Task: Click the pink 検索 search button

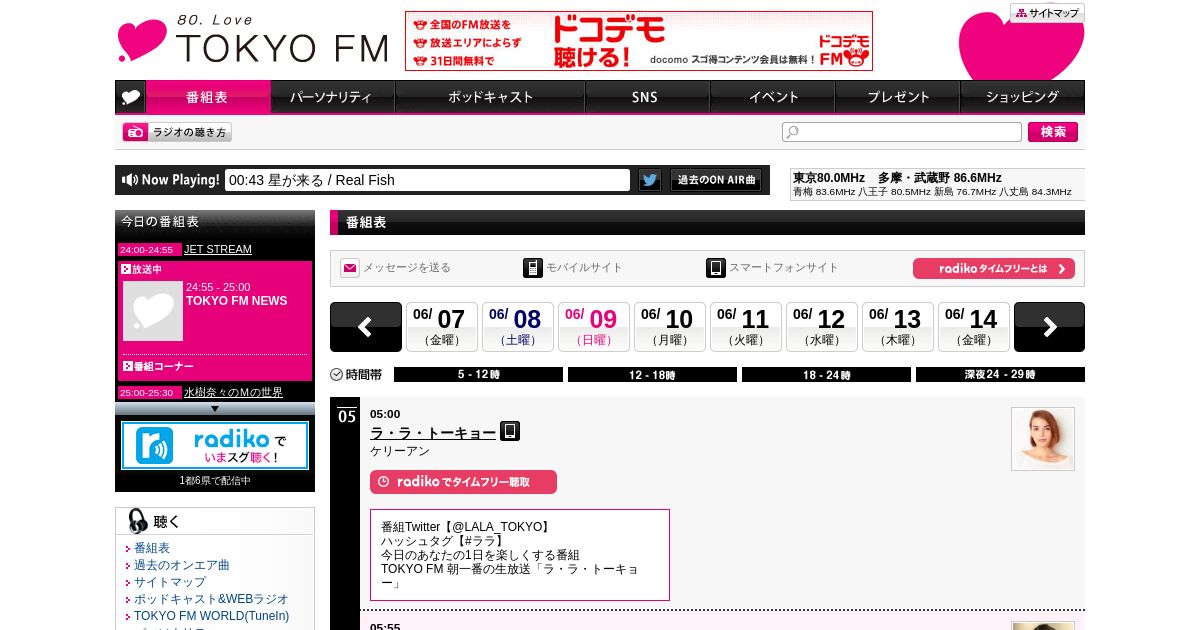Action: pyautogui.click(x=1053, y=132)
